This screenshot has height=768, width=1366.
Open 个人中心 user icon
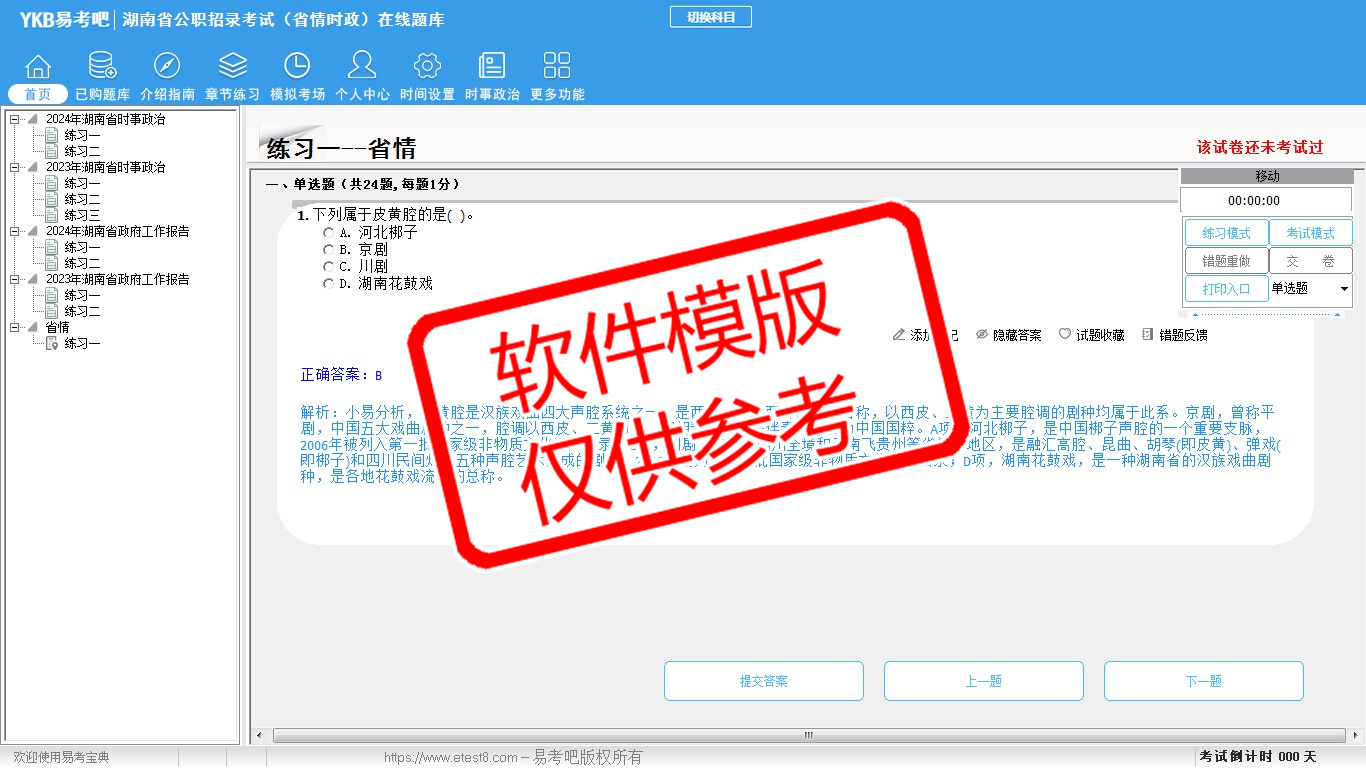(362, 67)
